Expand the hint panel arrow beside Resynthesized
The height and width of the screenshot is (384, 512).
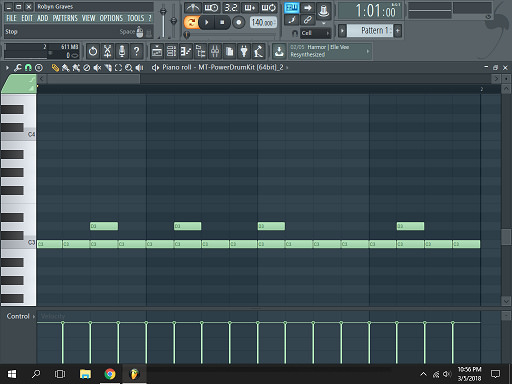point(368,51)
